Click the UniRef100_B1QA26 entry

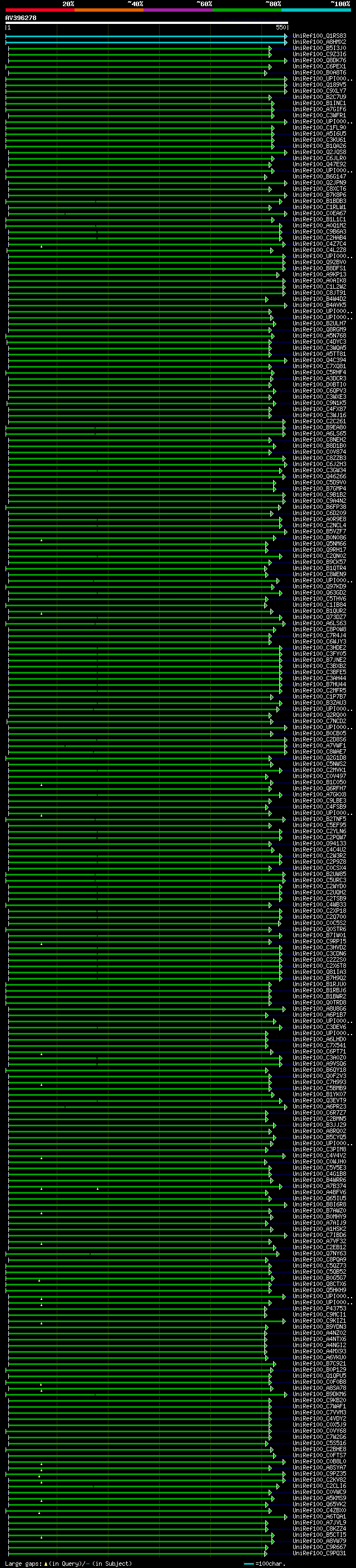pyautogui.click(x=319, y=146)
